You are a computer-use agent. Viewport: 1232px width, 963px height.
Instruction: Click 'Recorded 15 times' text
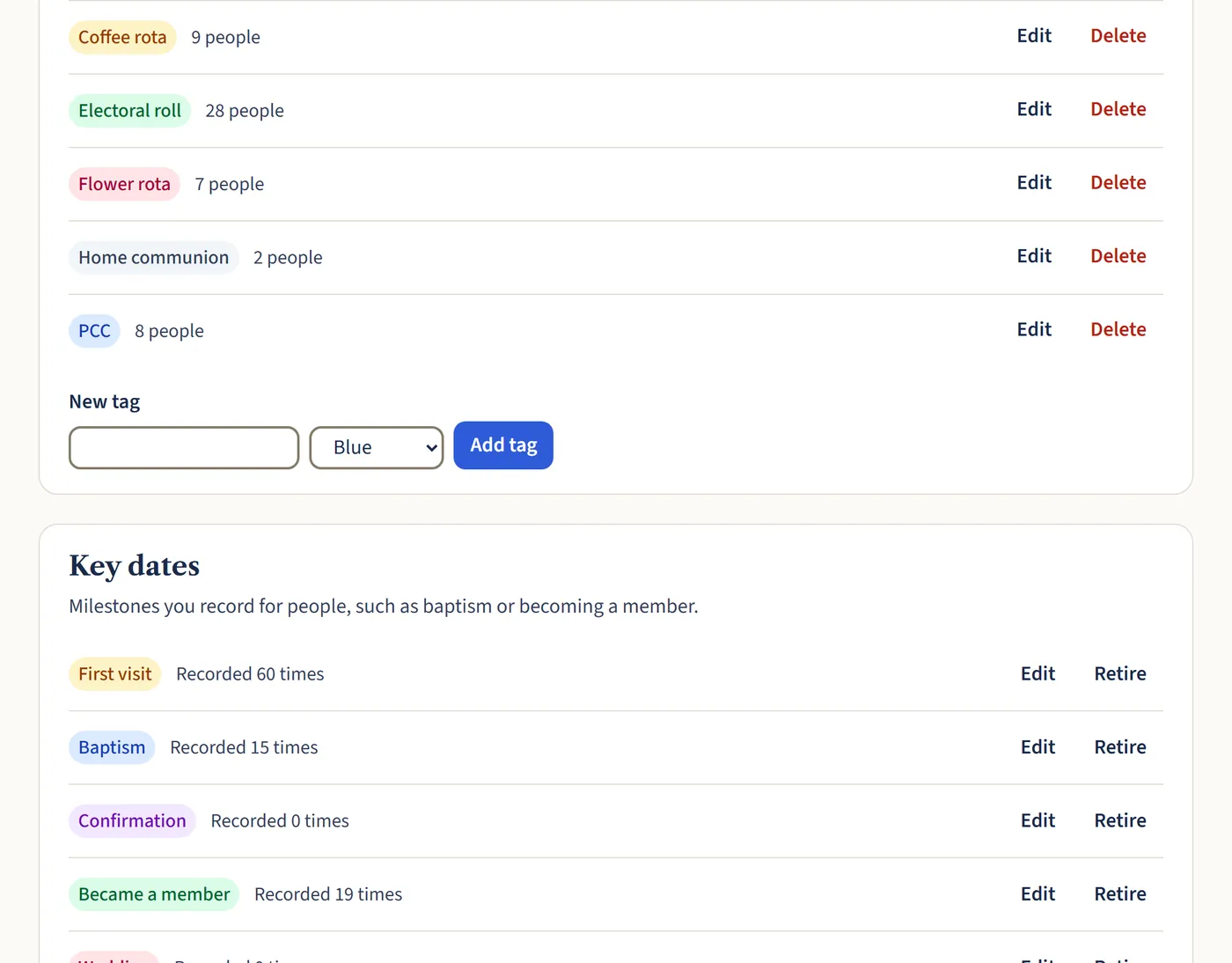[244, 747]
